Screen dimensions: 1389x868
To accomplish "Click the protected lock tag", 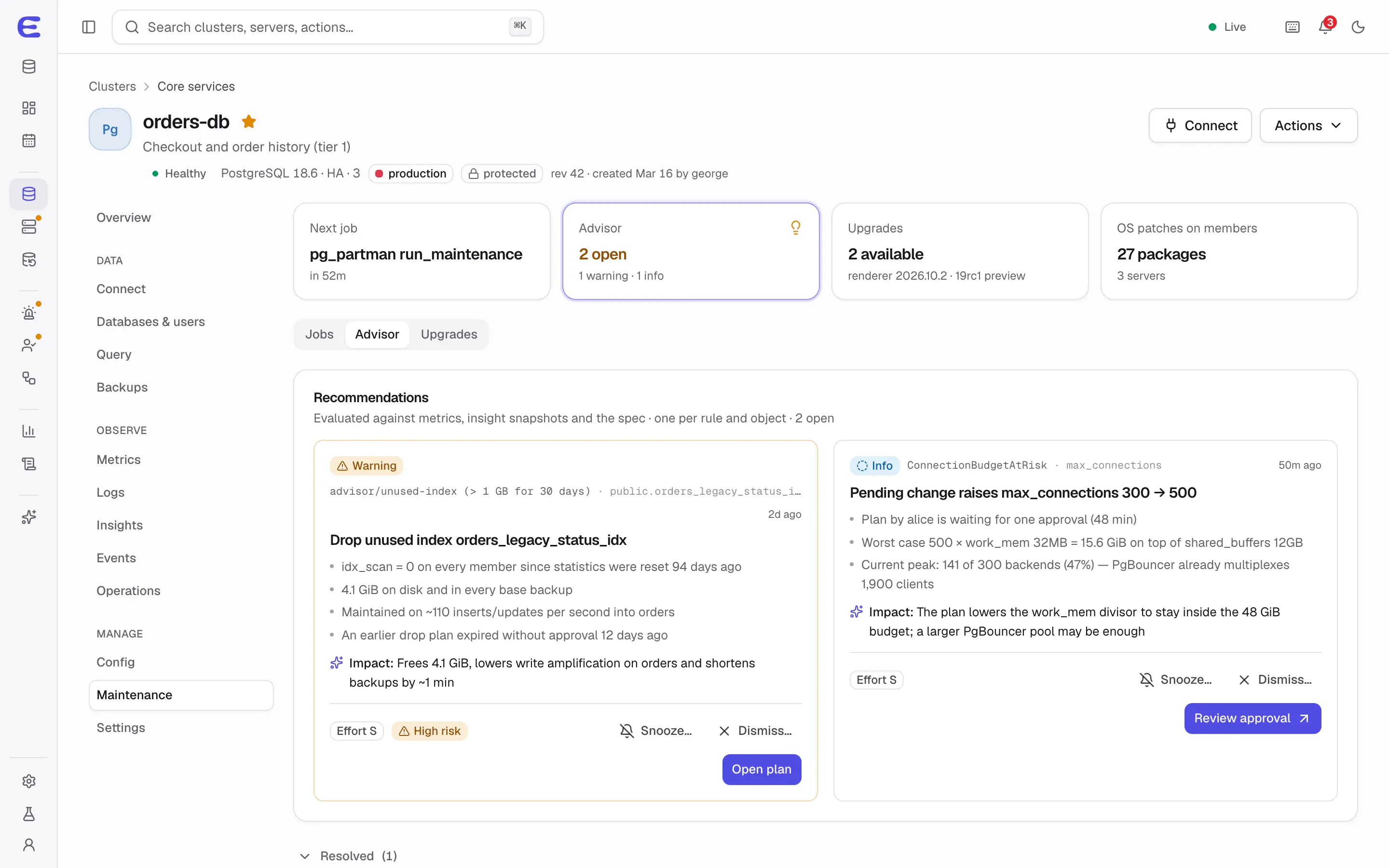I will click(502, 174).
